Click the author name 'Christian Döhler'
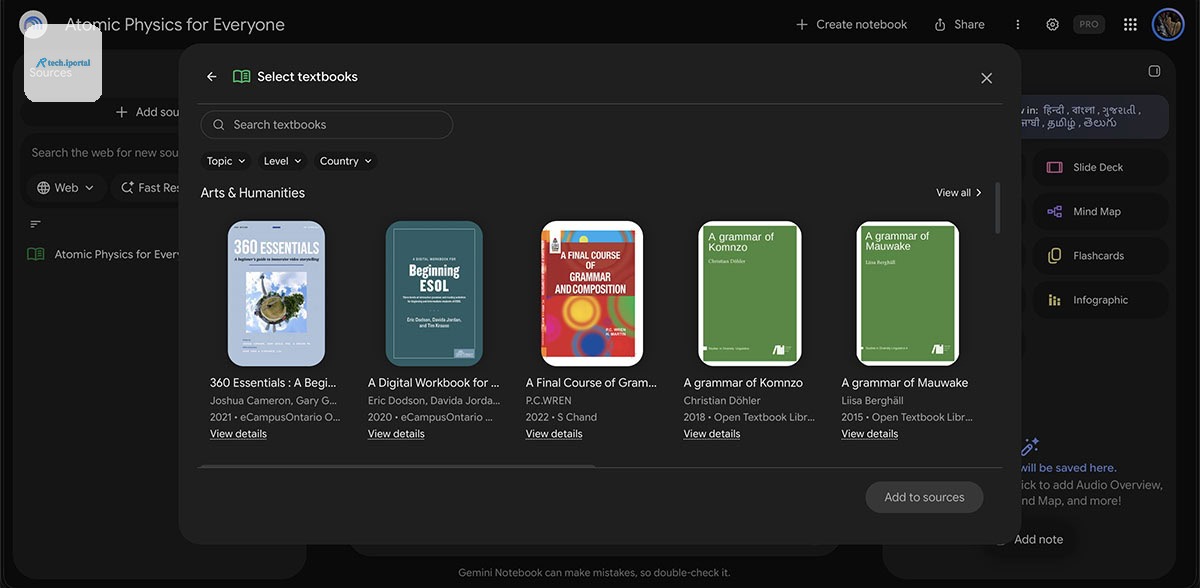The image size is (1200, 588). (x=722, y=401)
